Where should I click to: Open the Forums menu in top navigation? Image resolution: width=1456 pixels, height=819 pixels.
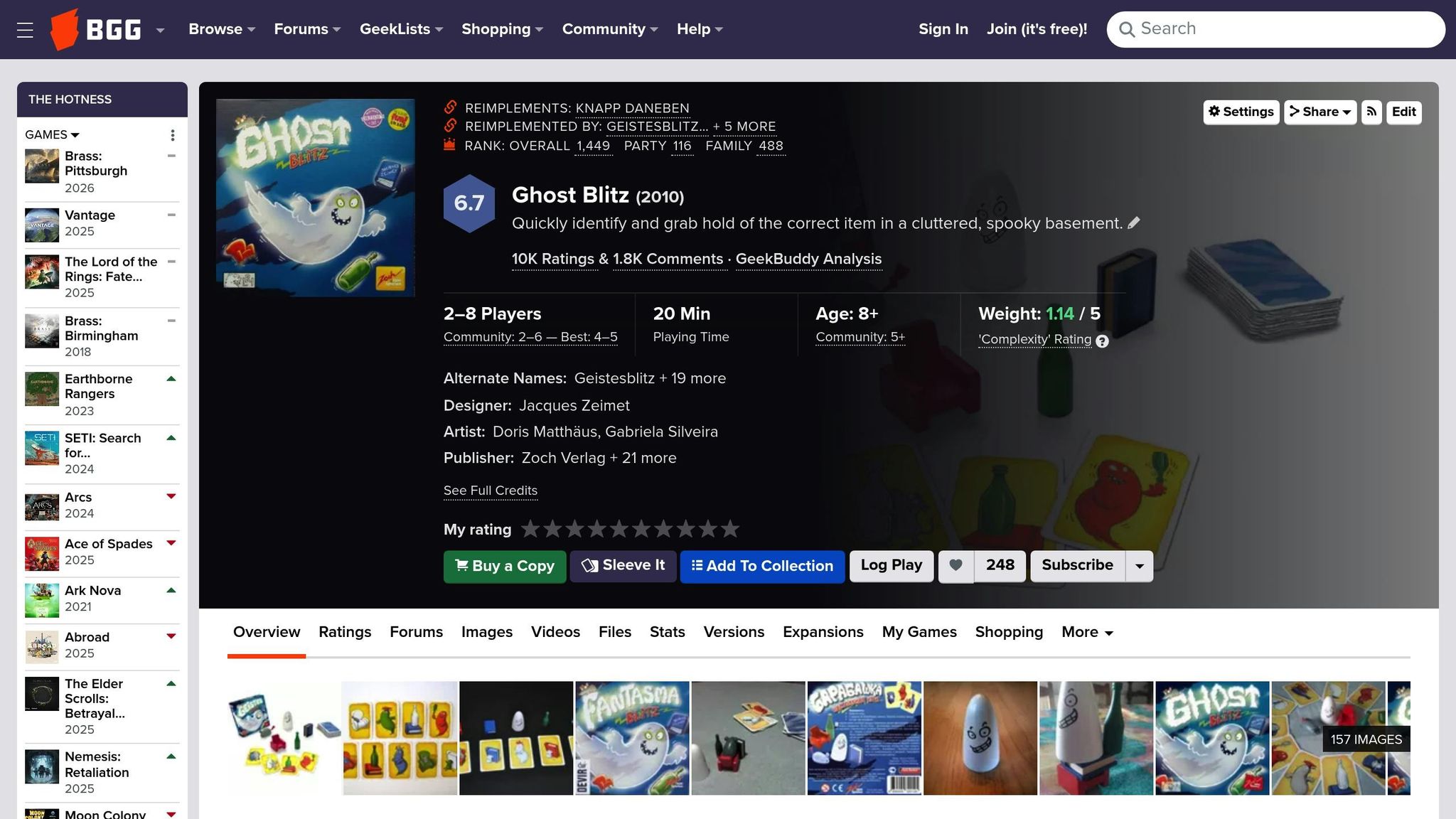click(307, 29)
